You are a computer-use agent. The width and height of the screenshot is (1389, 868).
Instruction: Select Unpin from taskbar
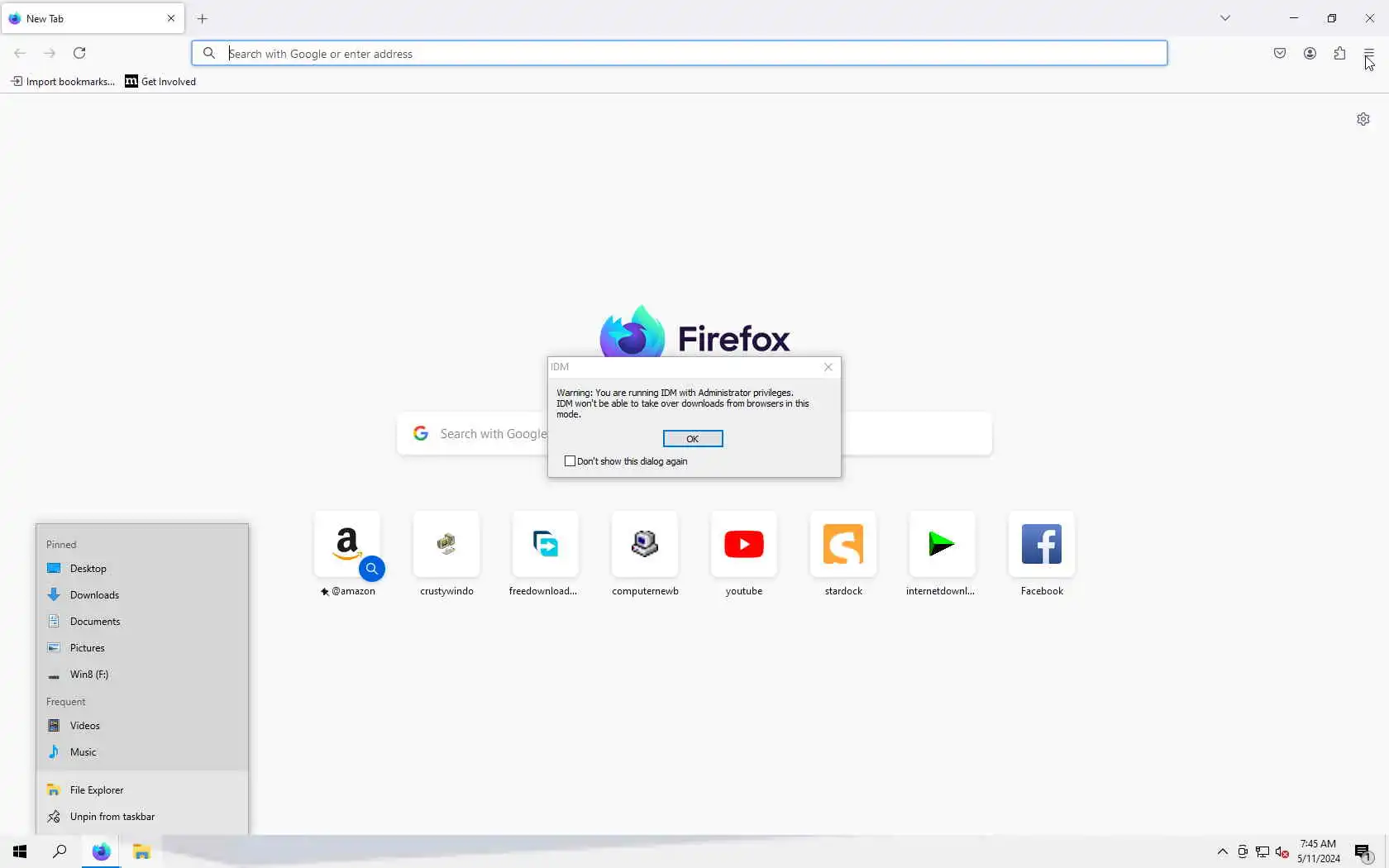[142, 817]
